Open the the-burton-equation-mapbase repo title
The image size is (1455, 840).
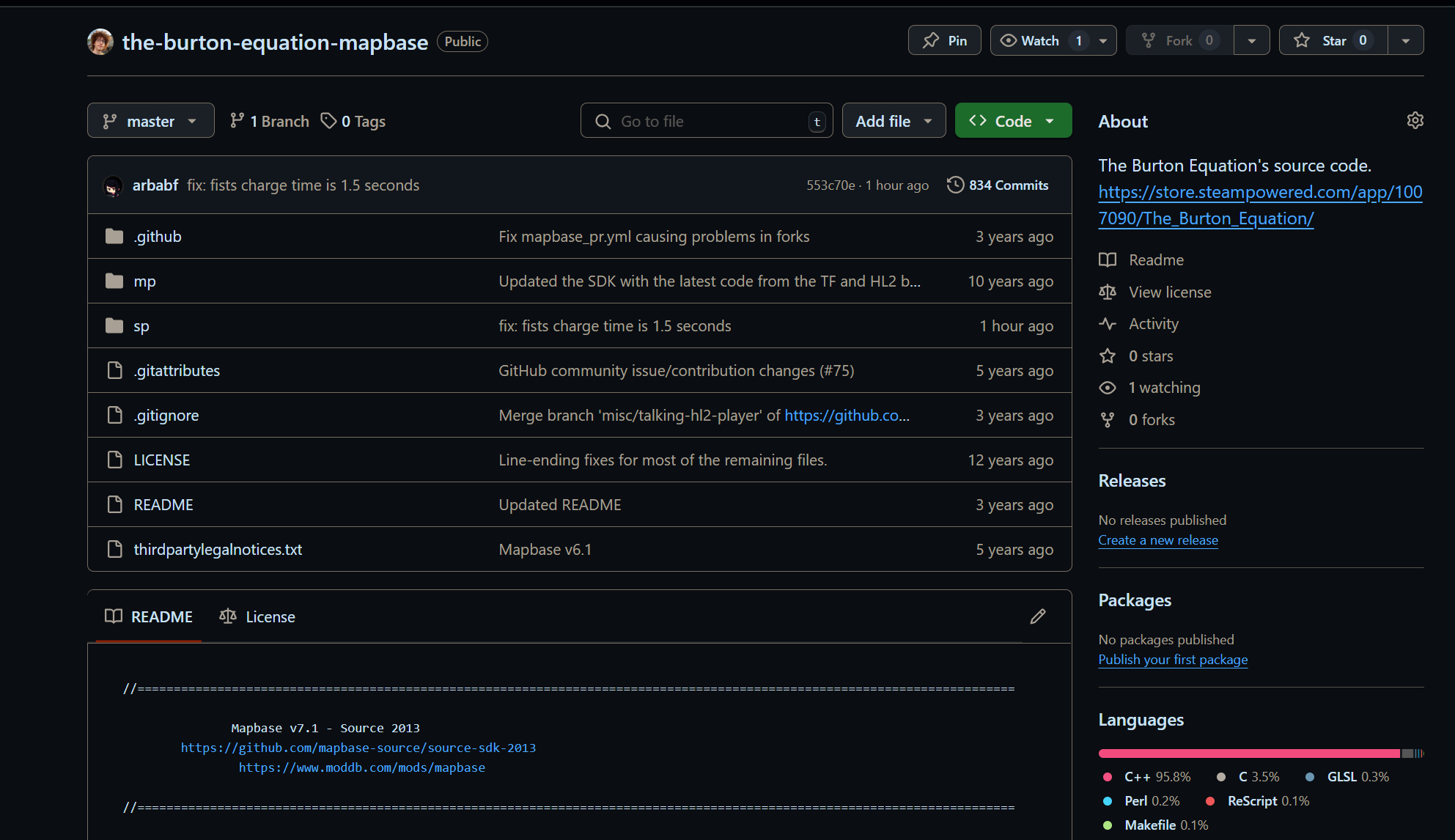[x=275, y=42]
